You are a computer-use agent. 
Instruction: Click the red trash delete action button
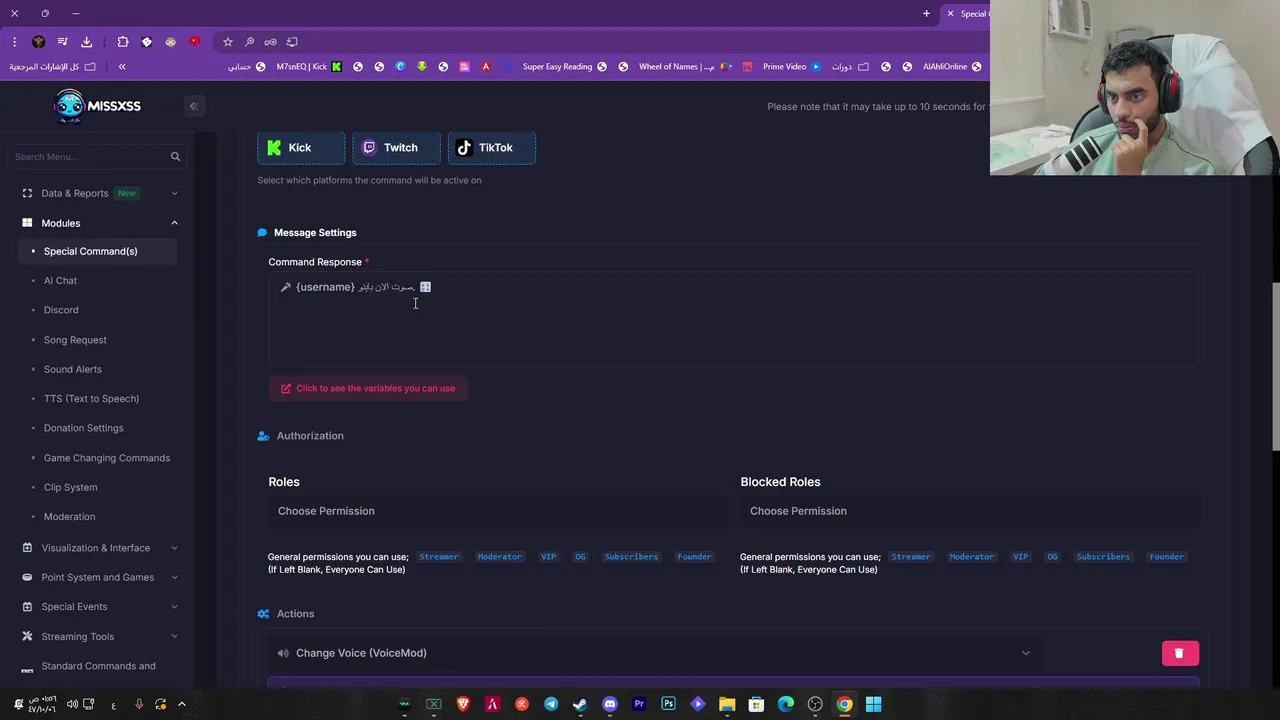(1180, 653)
